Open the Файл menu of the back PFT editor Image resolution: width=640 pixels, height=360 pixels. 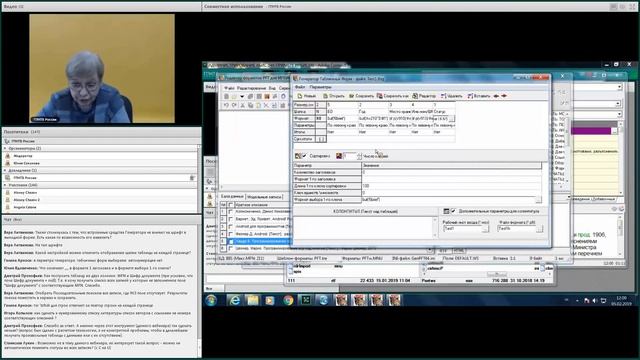[229, 88]
